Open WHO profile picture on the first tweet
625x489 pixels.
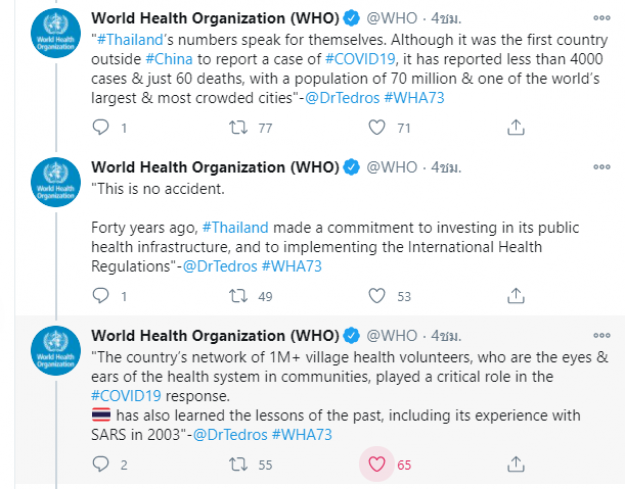coord(56,33)
